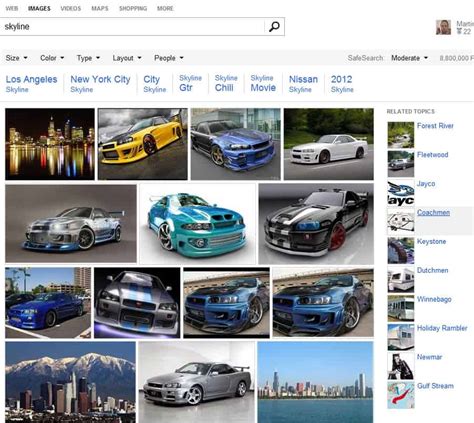The height and width of the screenshot is (423, 474).
Task: Expand the Layout filter dropdown
Action: click(127, 58)
